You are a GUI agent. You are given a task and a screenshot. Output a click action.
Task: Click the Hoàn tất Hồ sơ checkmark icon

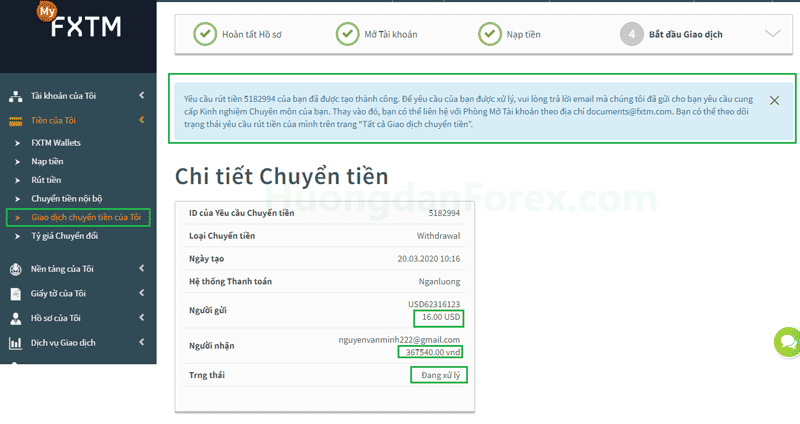click(205, 34)
